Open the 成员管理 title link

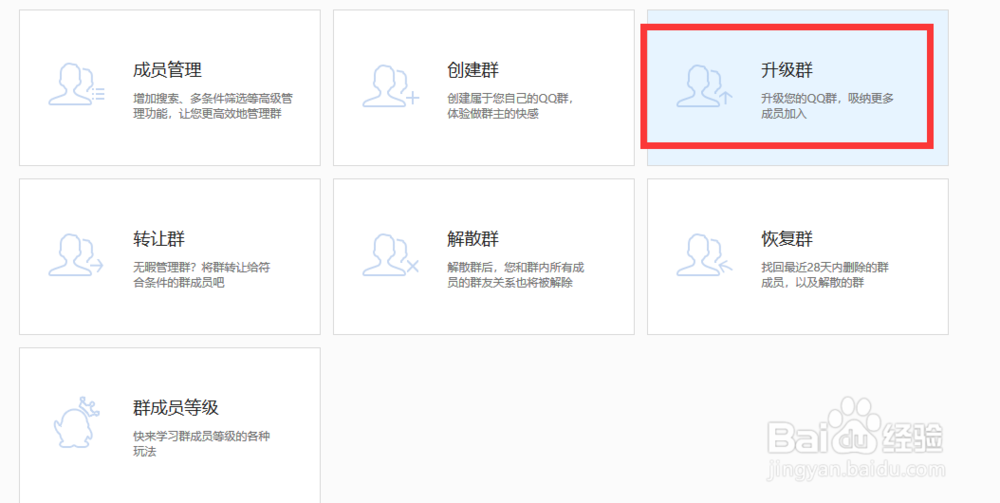[x=167, y=70]
